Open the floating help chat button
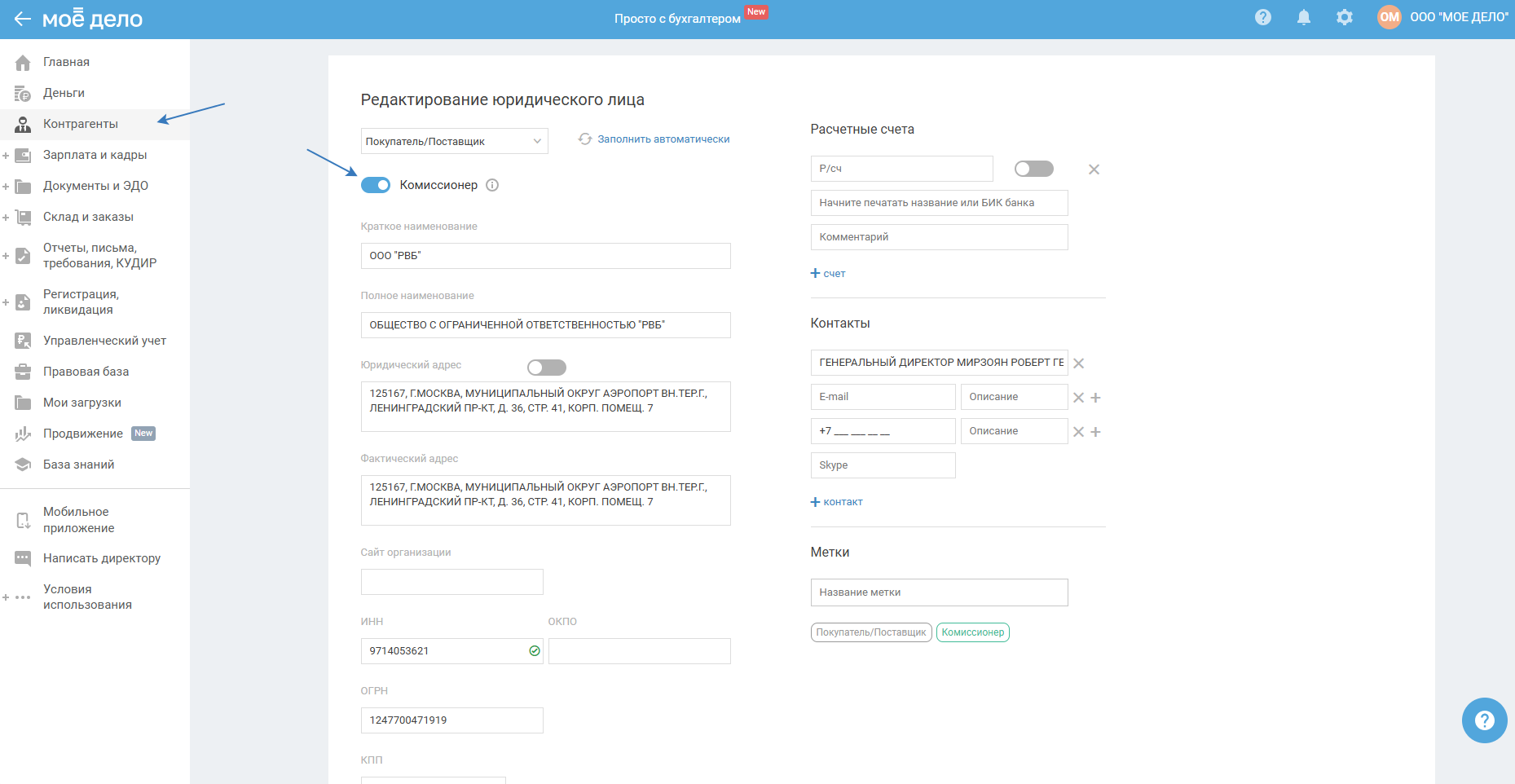The image size is (1515, 784). (1484, 720)
